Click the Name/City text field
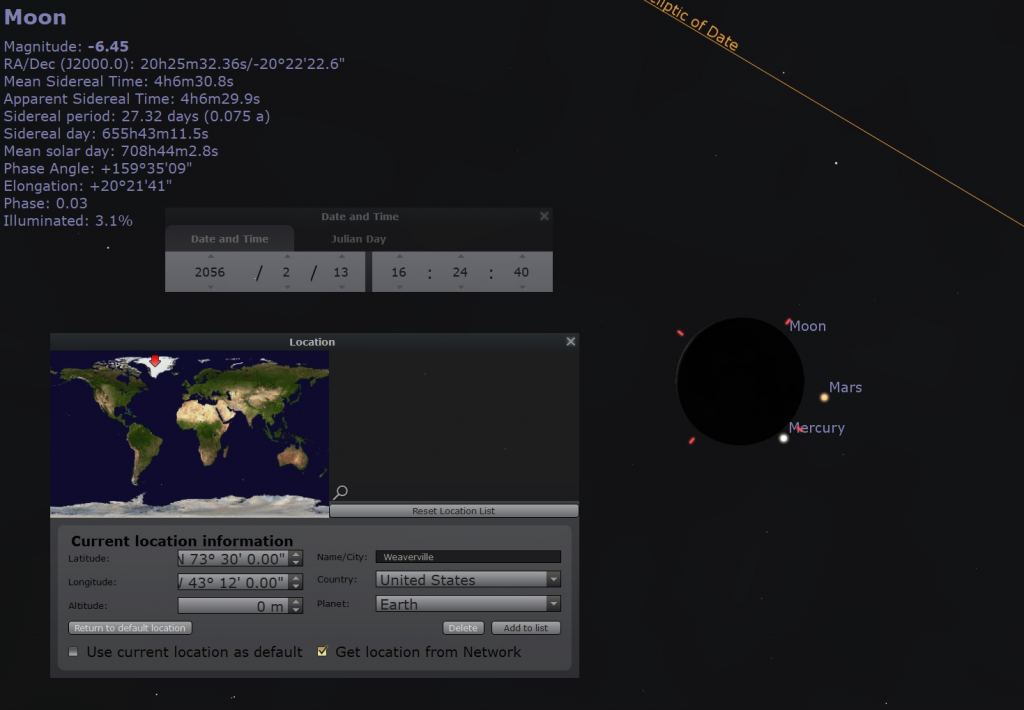 click(x=468, y=557)
